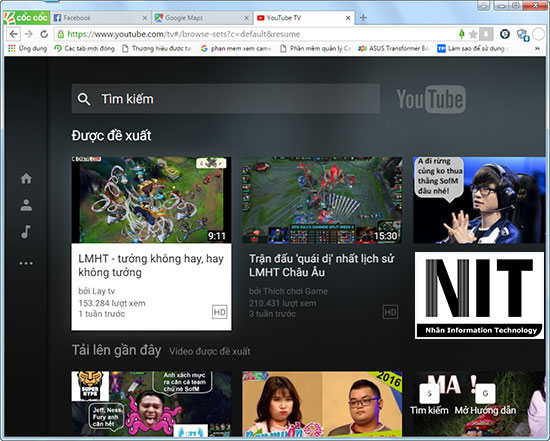Viewport: 550px width, 441px height.
Task: Click the S key Tìm kiếm shortcut hint
Action: coord(429,394)
